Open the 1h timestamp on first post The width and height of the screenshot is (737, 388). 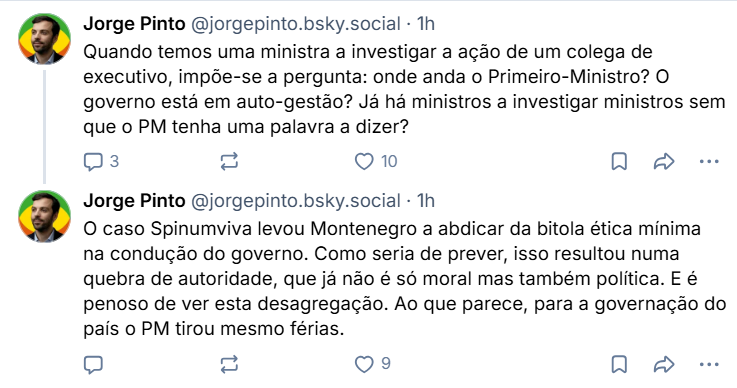click(426, 24)
